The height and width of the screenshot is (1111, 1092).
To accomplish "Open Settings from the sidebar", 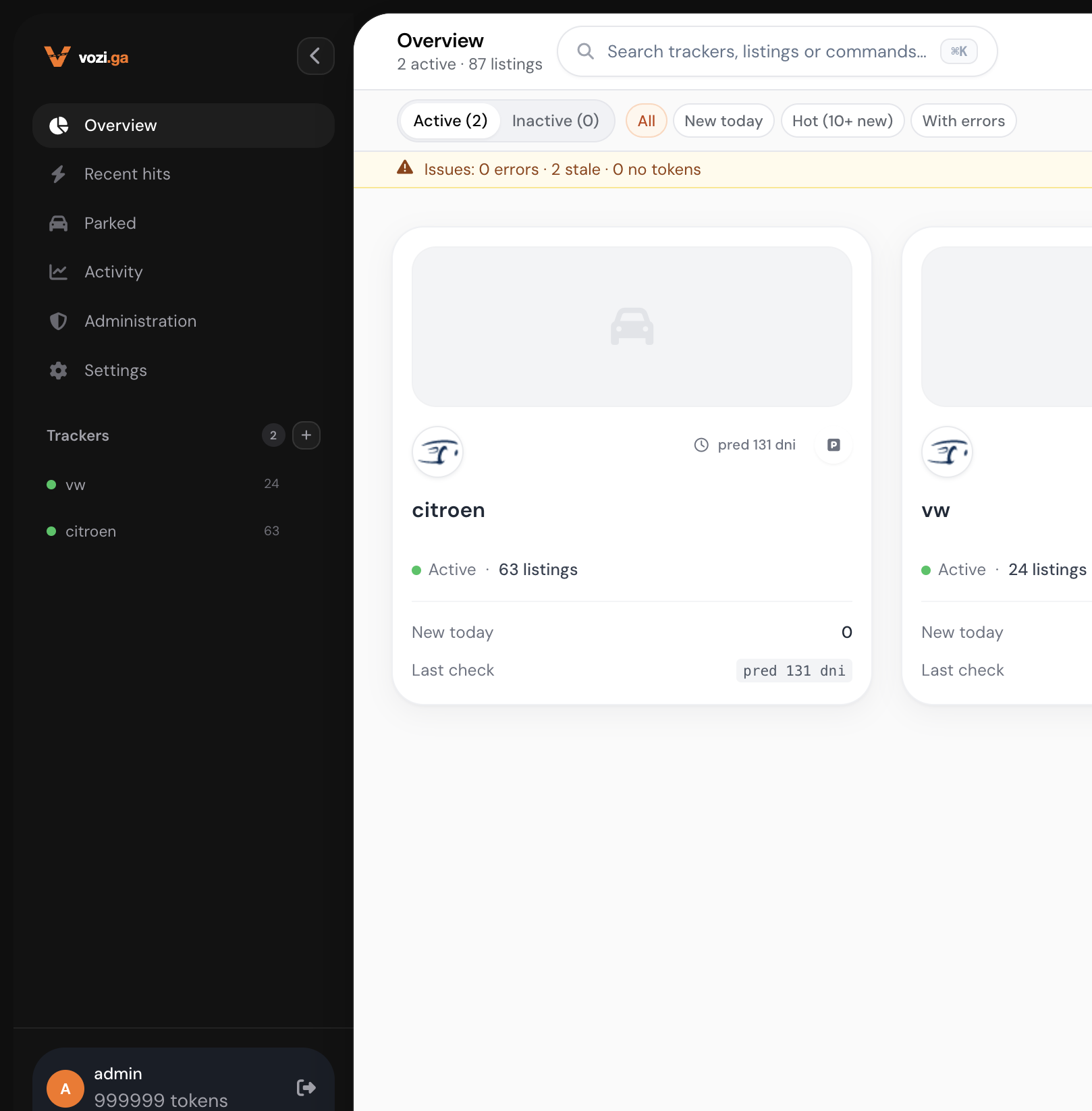I will pos(184,371).
